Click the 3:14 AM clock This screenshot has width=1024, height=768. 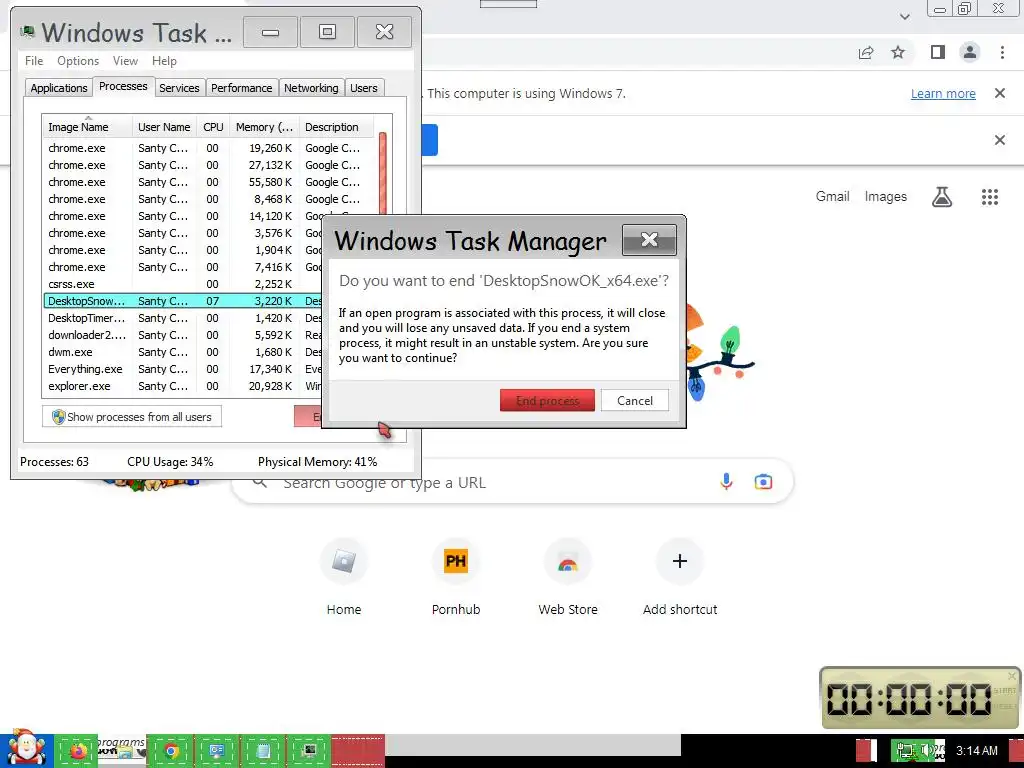point(976,751)
